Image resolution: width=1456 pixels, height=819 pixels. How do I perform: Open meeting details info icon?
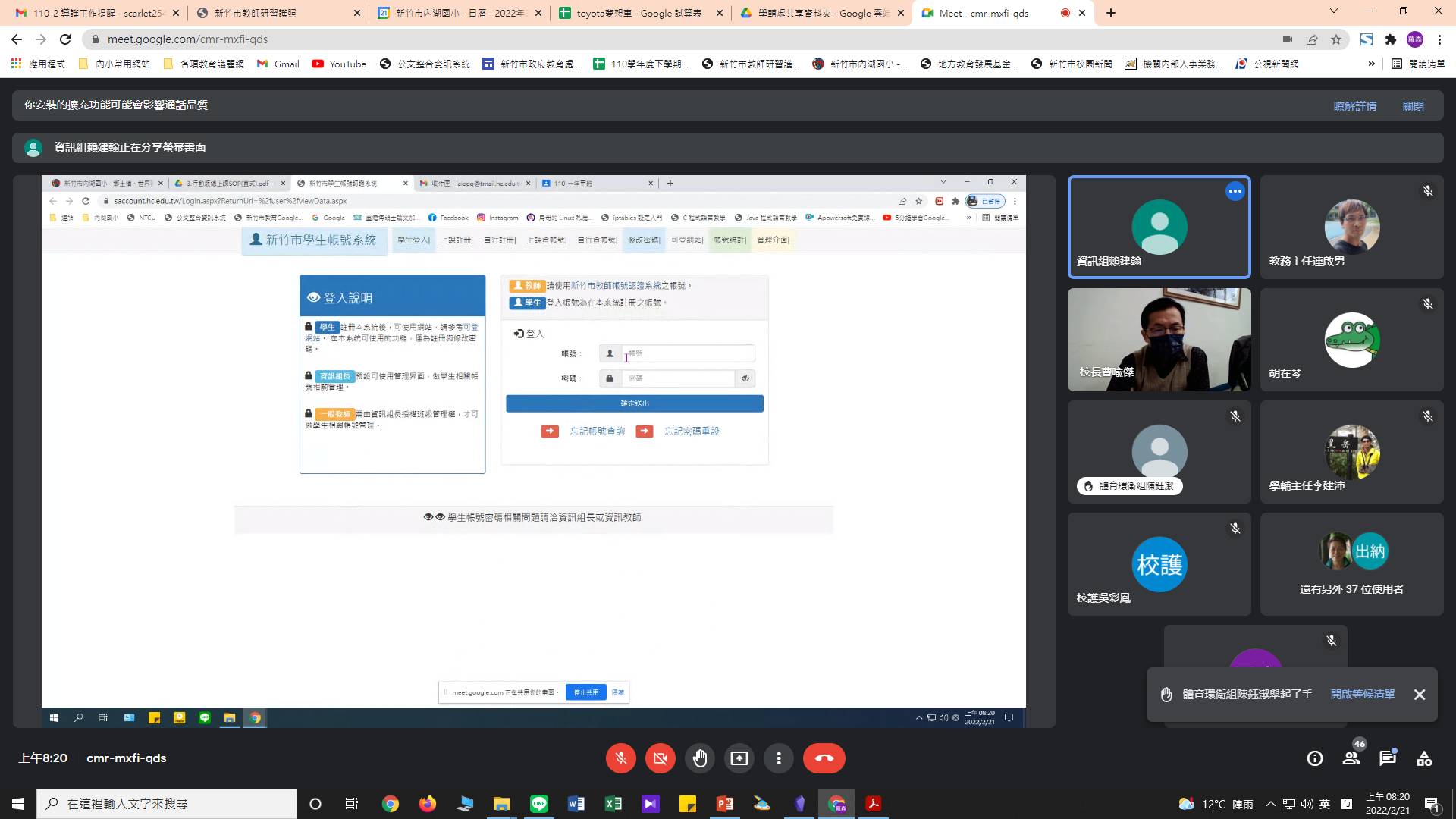tap(1315, 758)
